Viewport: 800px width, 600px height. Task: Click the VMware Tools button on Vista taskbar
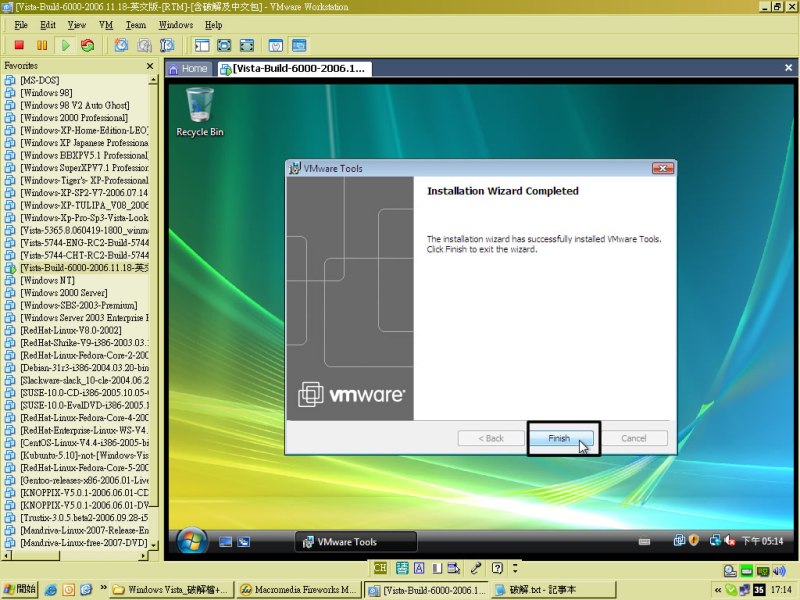(x=356, y=542)
